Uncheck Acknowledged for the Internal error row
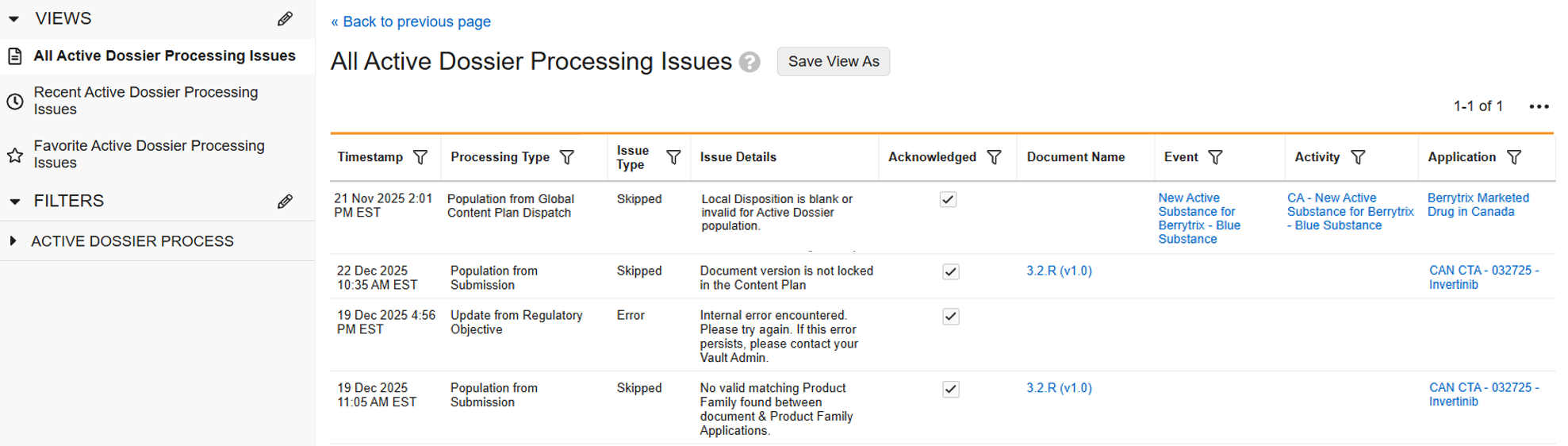 950,316
